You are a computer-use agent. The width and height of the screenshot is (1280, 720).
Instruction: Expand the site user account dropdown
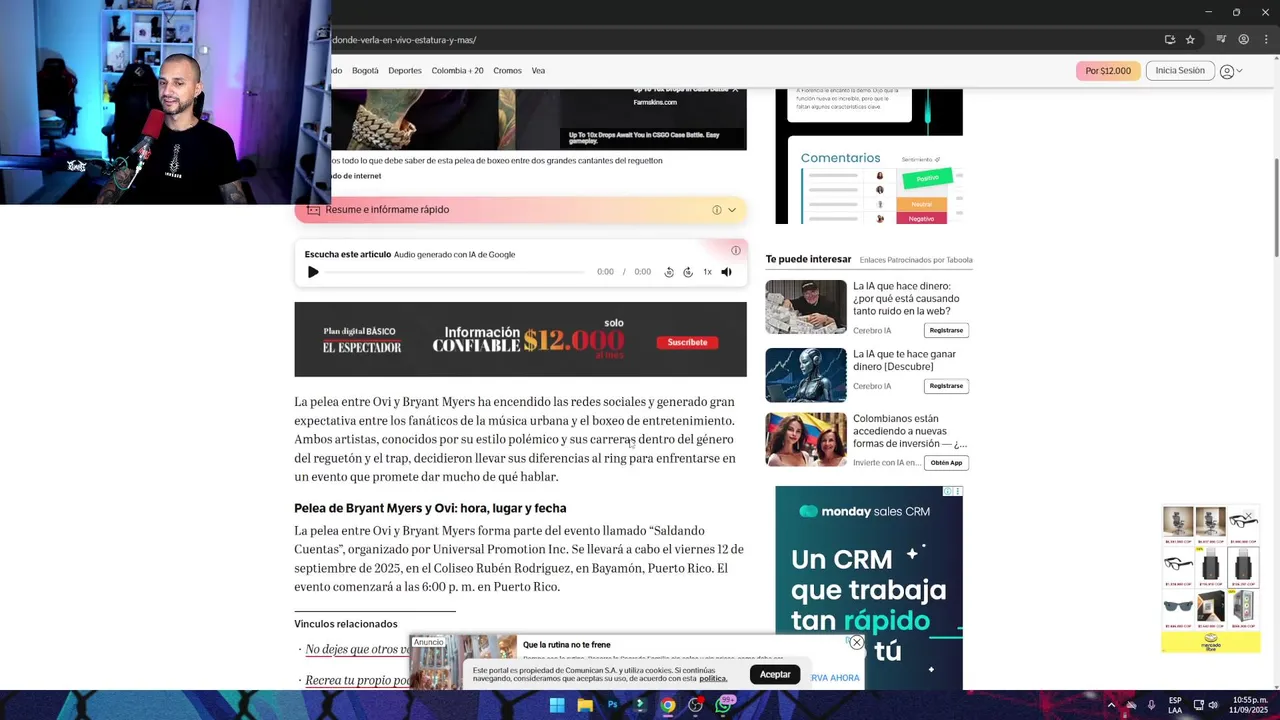1231,71
